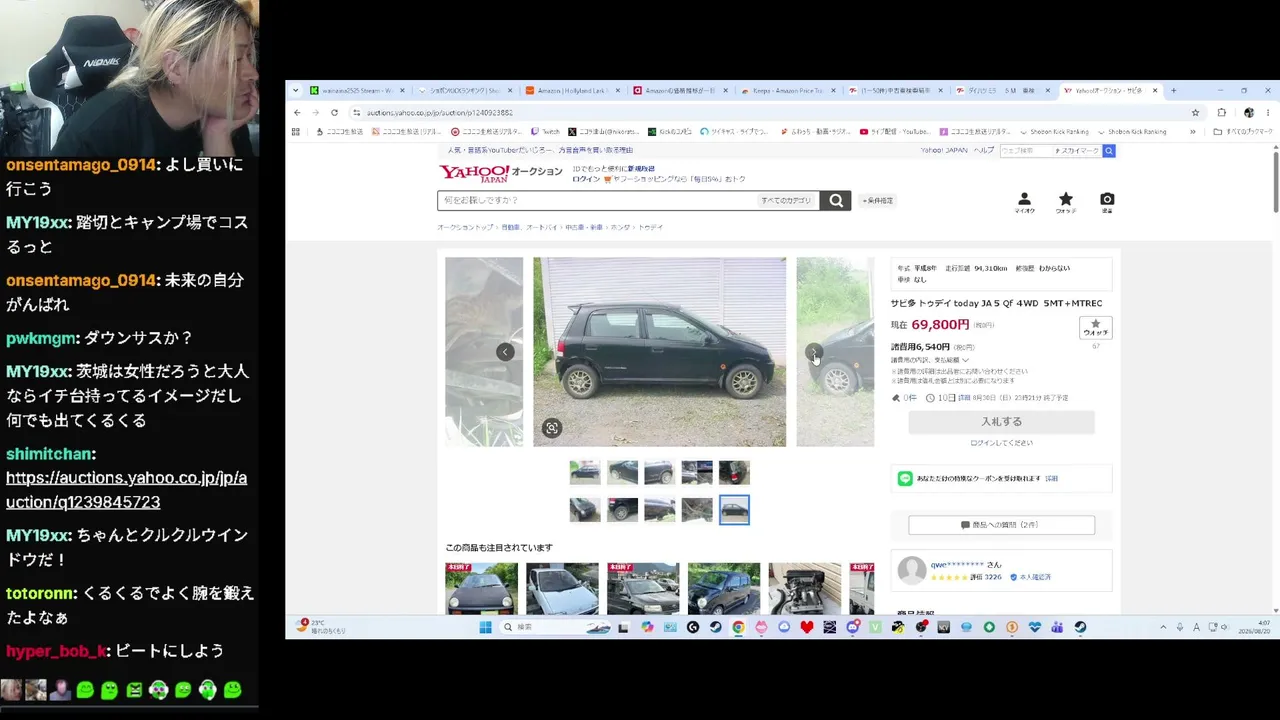Click the listing title containing 'today JA5'
The height and width of the screenshot is (720, 1280).
[996, 303]
